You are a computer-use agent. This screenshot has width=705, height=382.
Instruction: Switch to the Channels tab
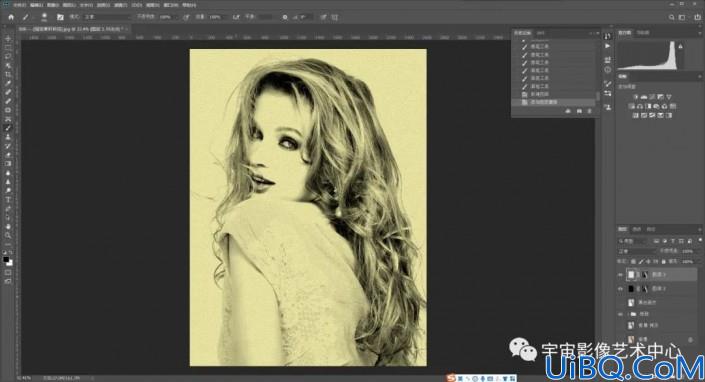[637, 229]
